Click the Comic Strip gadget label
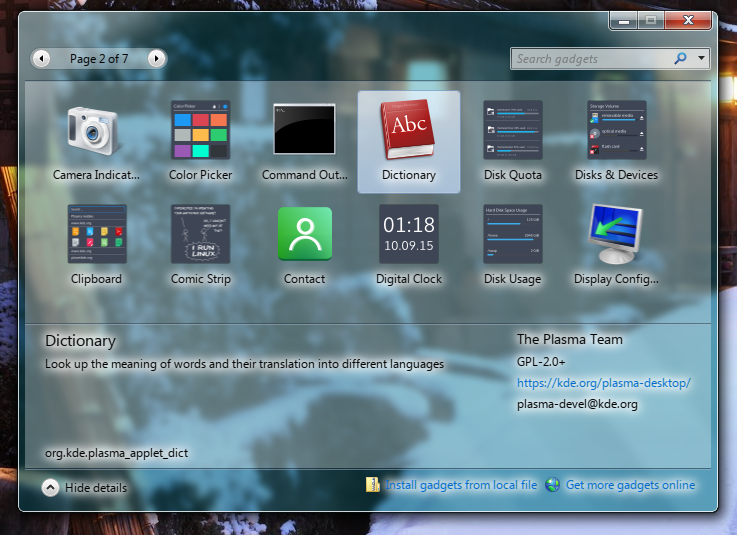This screenshot has width=737, height=535. [x=201, y=279]
